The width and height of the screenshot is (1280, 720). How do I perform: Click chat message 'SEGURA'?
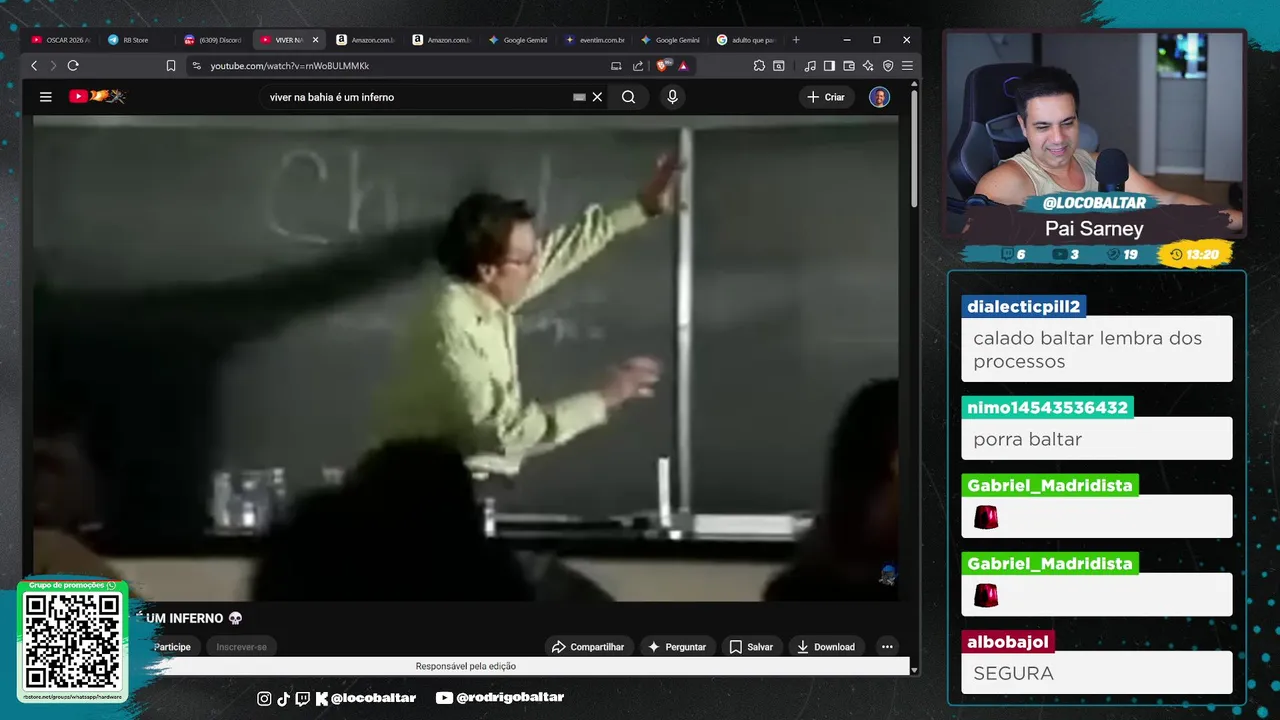click(1013, 673)
